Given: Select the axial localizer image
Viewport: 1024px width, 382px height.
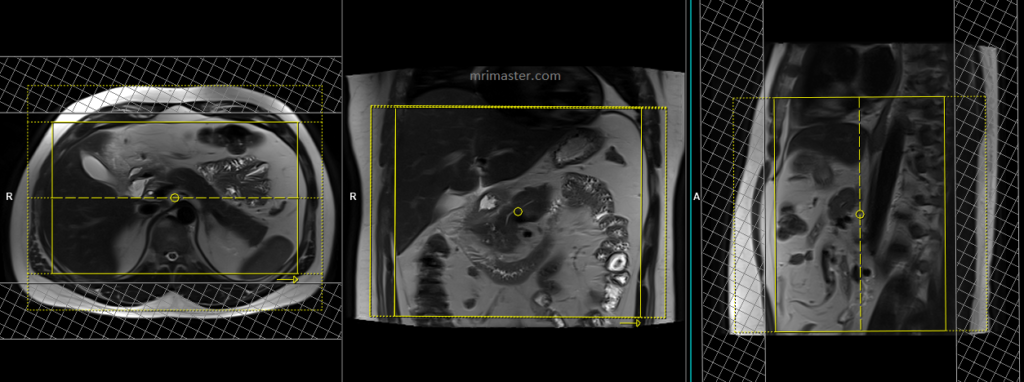Looking at the screenshot, I should coord(171,198).
